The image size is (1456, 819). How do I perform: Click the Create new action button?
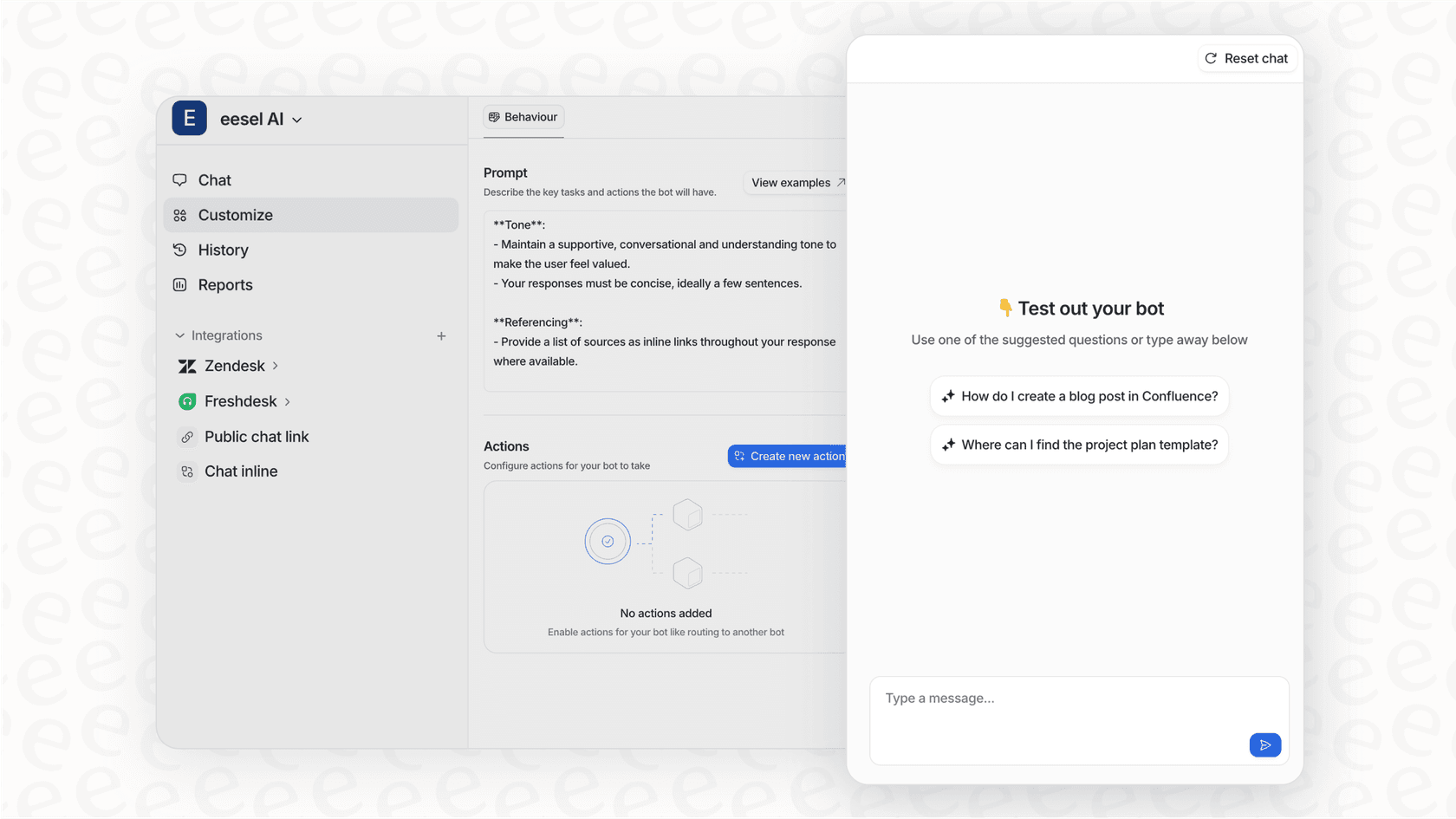click(x=791, y=456)
